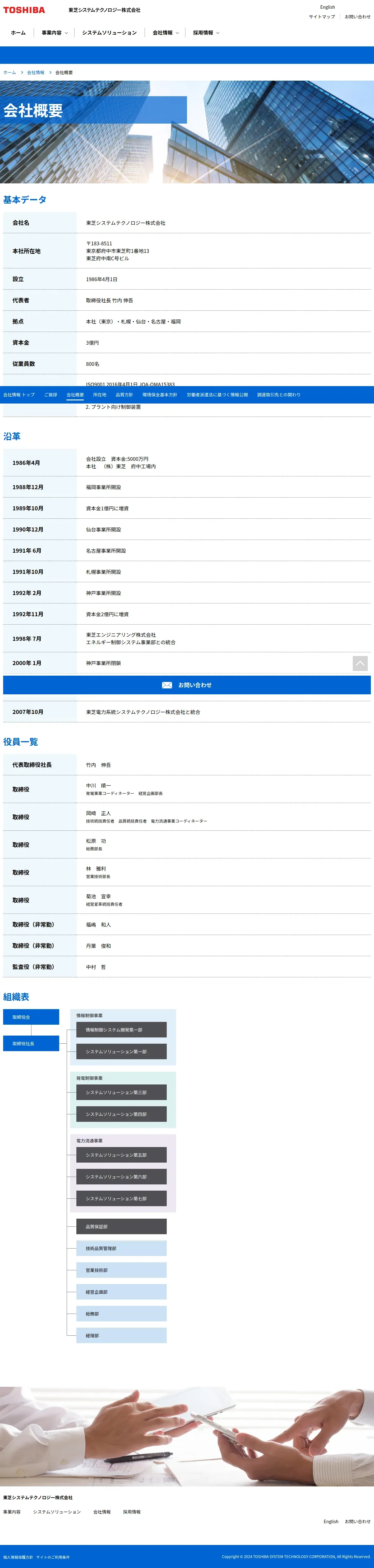374x1568 pixels.
Task: Click the 総務部 org box
Action: coord(121,1314)
